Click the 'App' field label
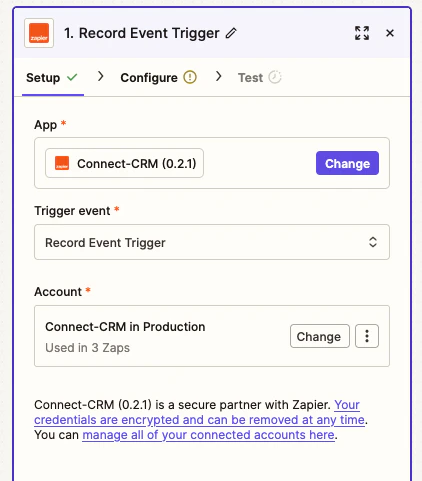 (x=46, y=125)
